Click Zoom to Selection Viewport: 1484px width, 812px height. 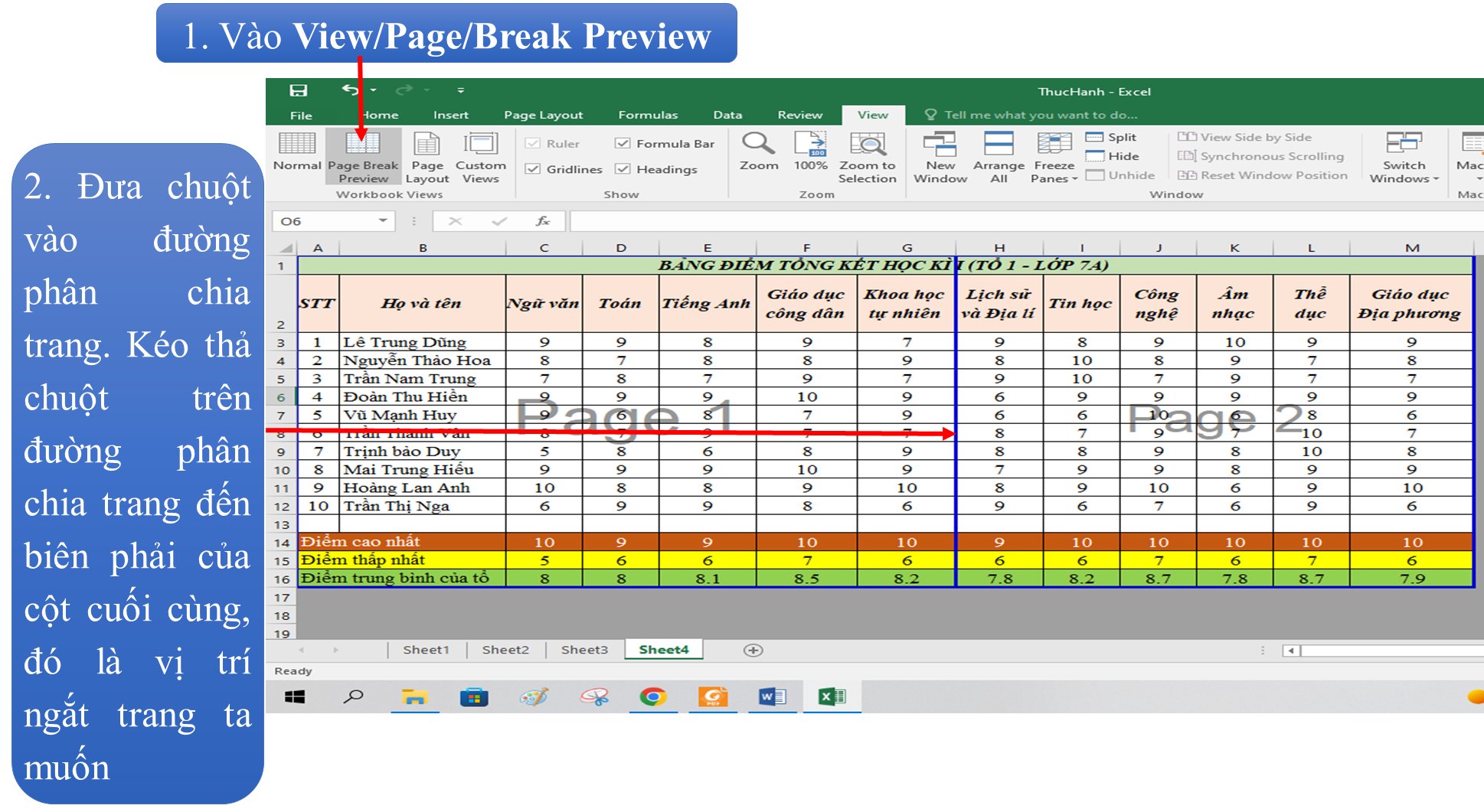[867, 157]
